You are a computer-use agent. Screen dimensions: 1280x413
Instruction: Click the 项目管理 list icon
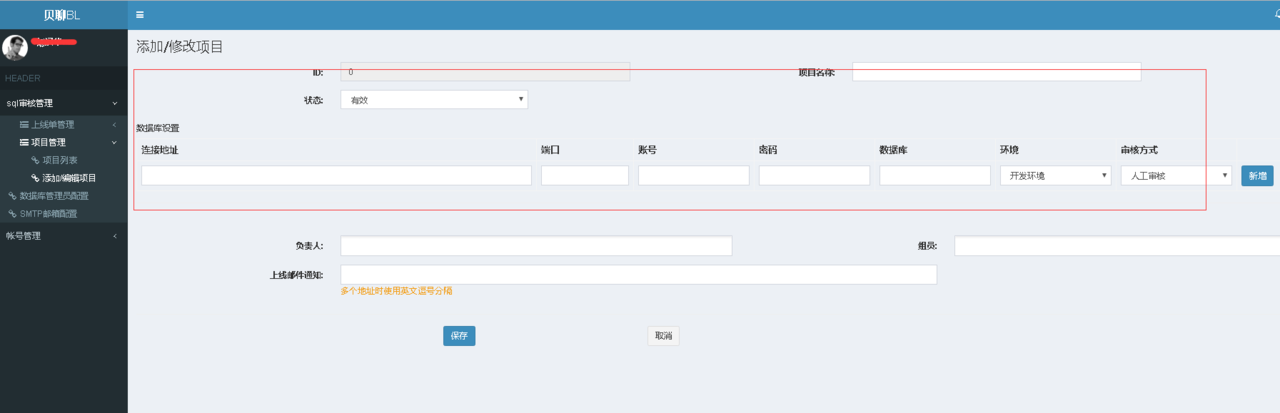tap(24, 143)
